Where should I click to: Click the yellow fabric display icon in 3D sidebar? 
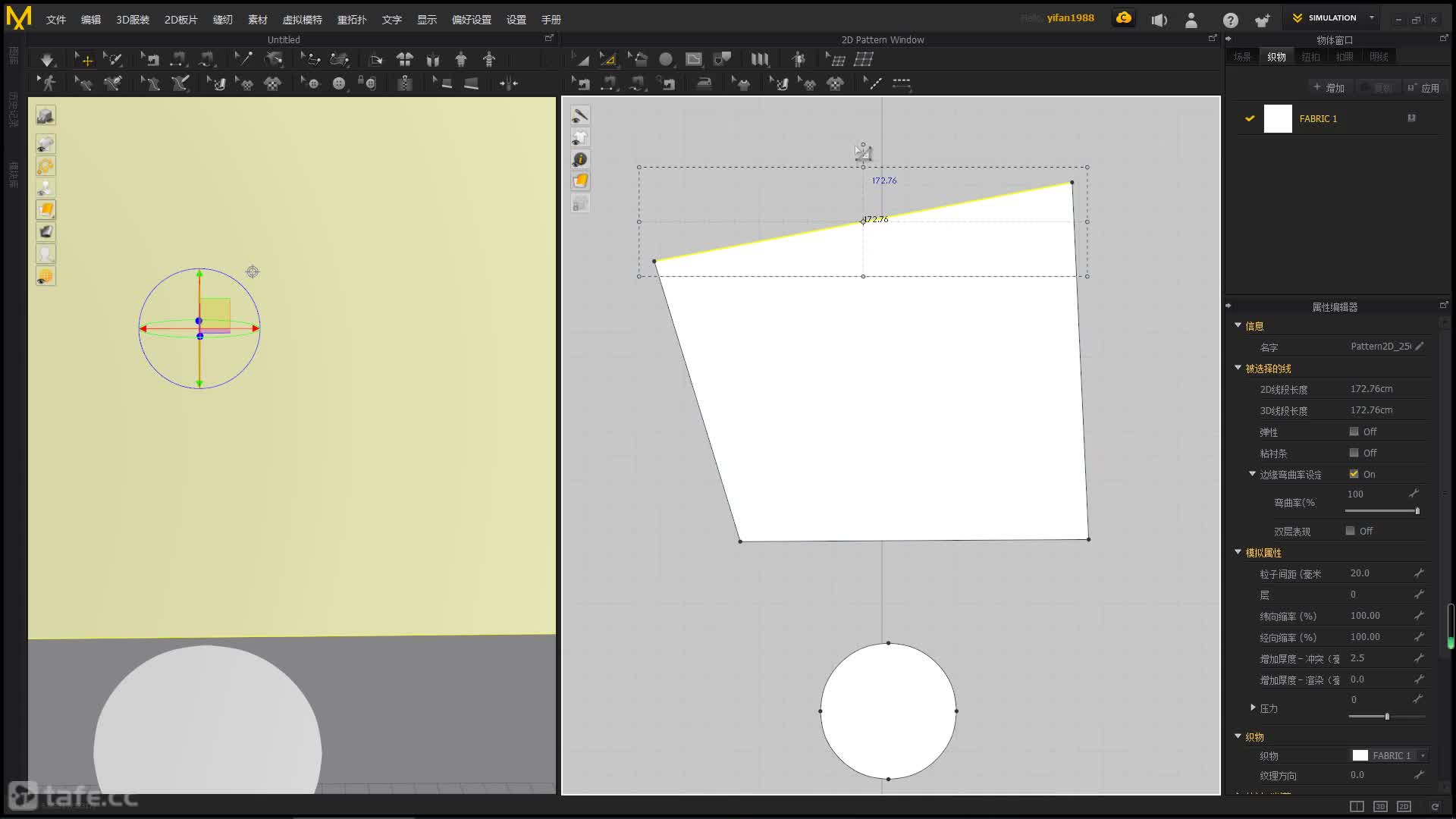(45, 210)
